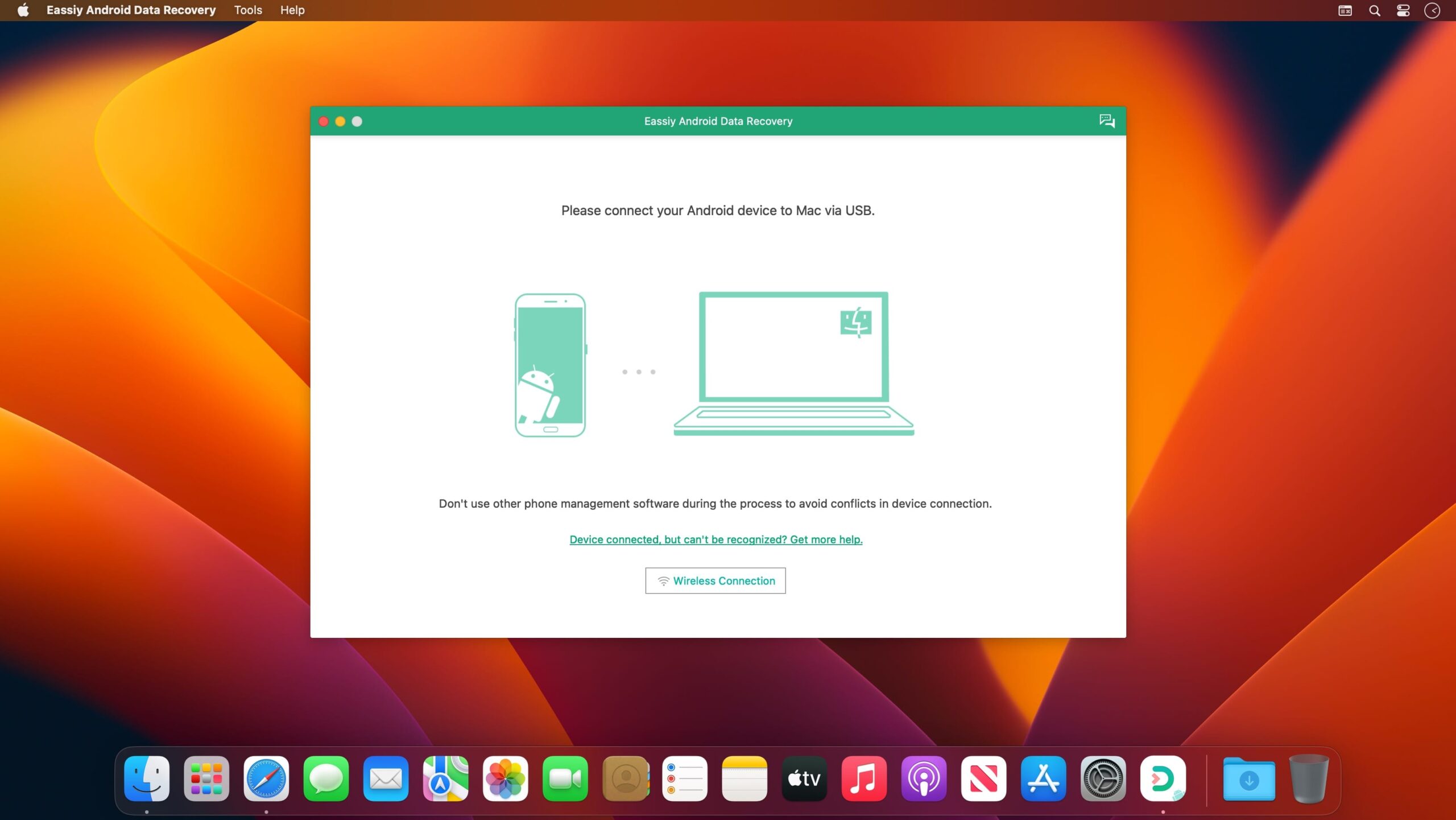Viewport: 1456px width, 820px height.
Task: Open the Tools menu
Action: [x=247, y=10]
